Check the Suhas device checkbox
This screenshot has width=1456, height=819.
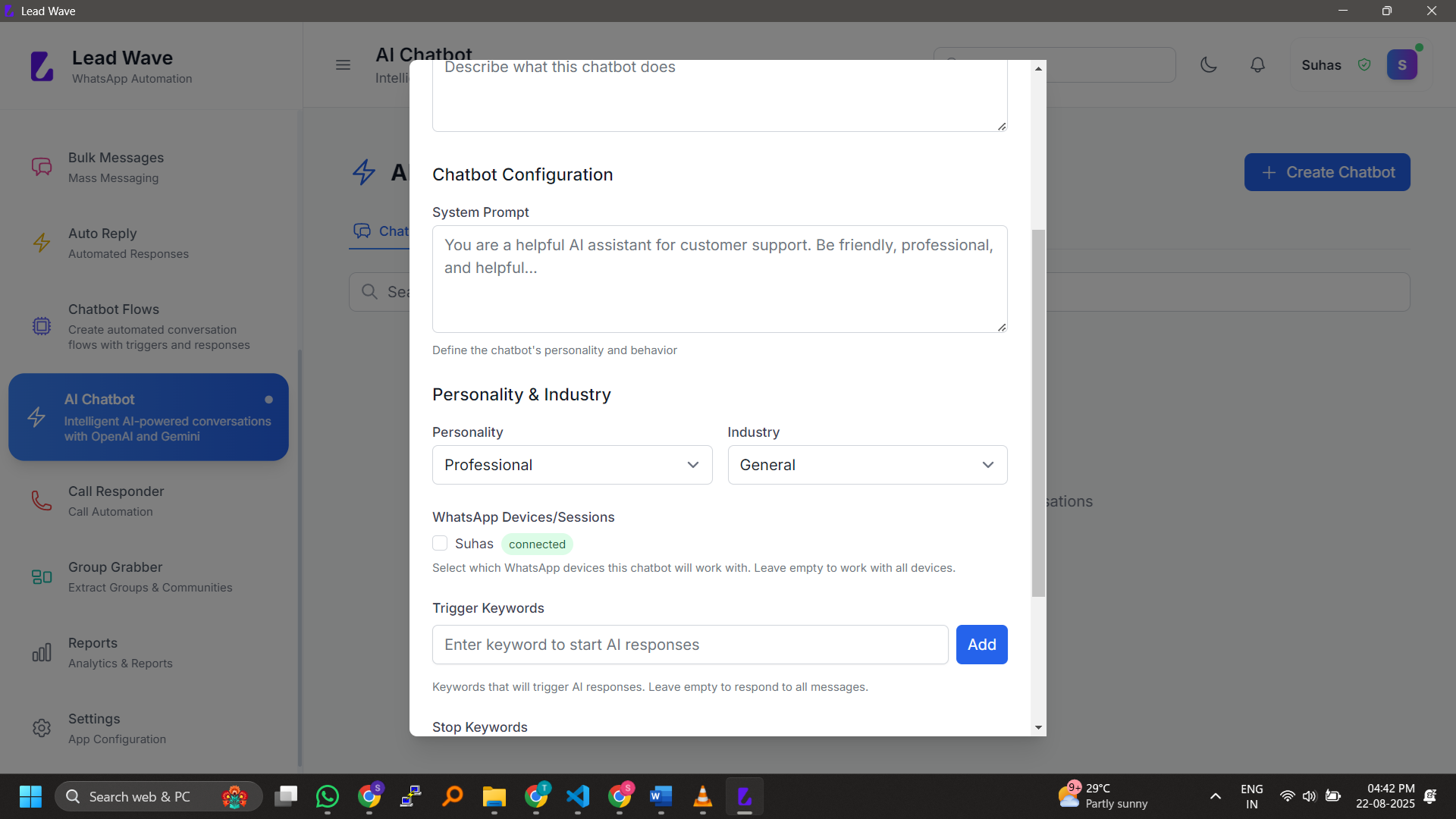pos(440,543)
